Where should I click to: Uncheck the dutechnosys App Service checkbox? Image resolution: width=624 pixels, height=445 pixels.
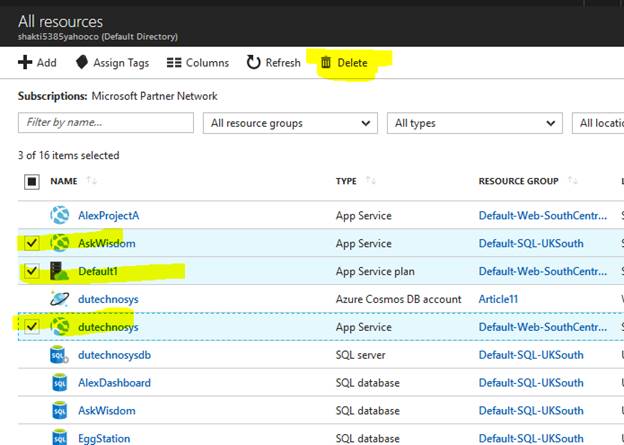pyautogui.click(x=32, y=327)
